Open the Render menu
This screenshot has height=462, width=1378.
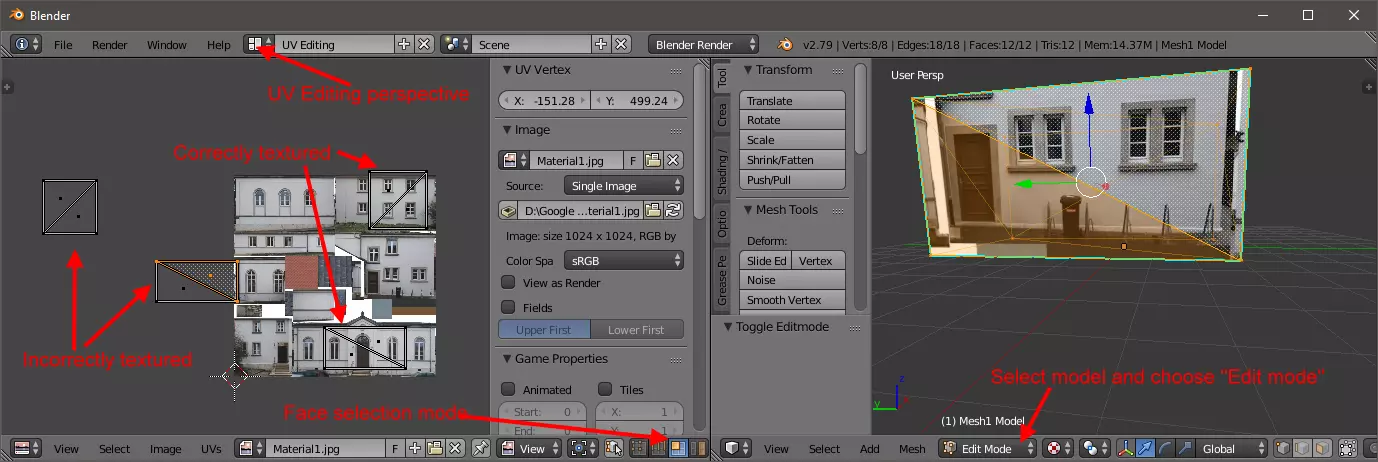pos(110,45)
